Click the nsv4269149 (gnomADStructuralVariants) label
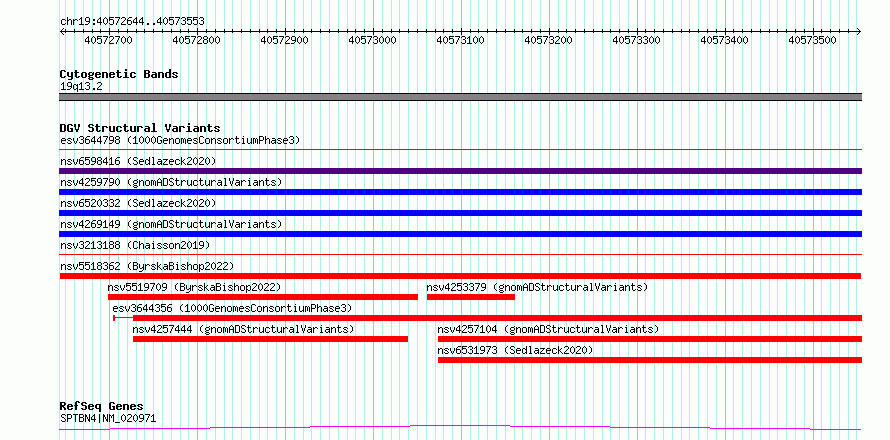 171,224
